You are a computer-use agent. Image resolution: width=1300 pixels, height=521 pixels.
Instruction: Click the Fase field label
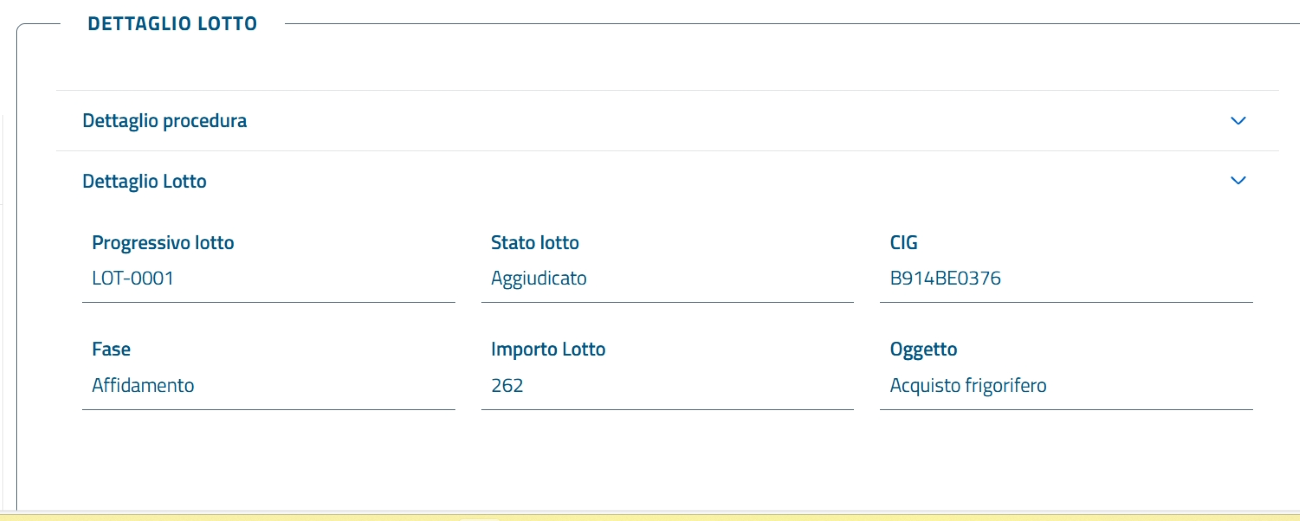tap(111, 350)
